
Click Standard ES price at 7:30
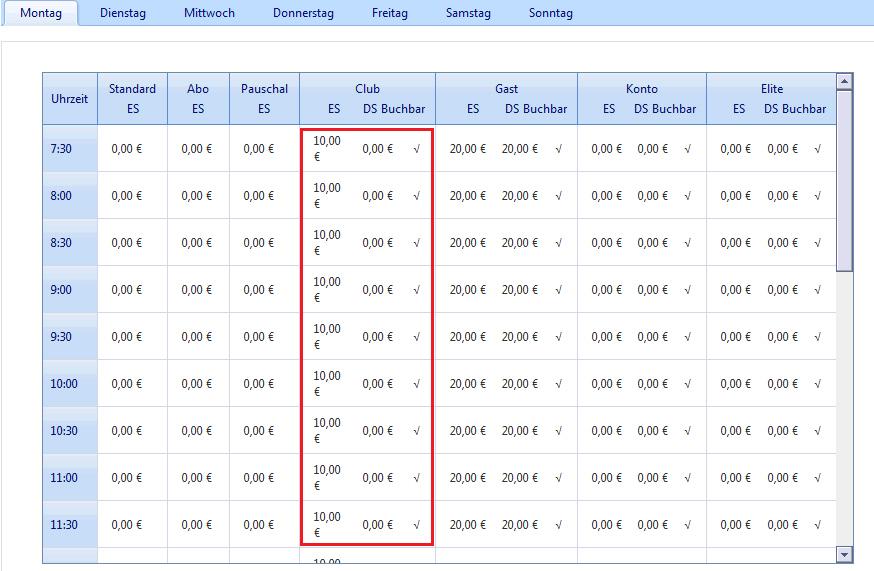pos(127,149)
